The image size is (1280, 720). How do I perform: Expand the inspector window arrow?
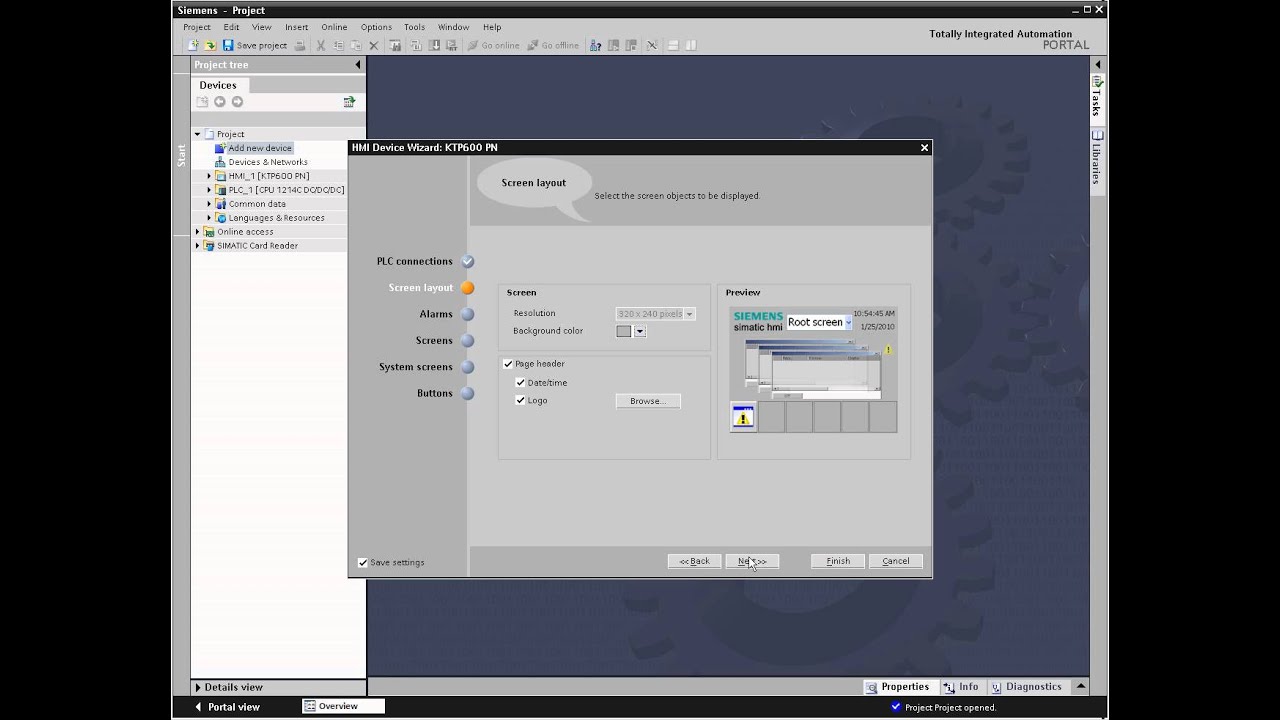click(x=1080, y=687)
